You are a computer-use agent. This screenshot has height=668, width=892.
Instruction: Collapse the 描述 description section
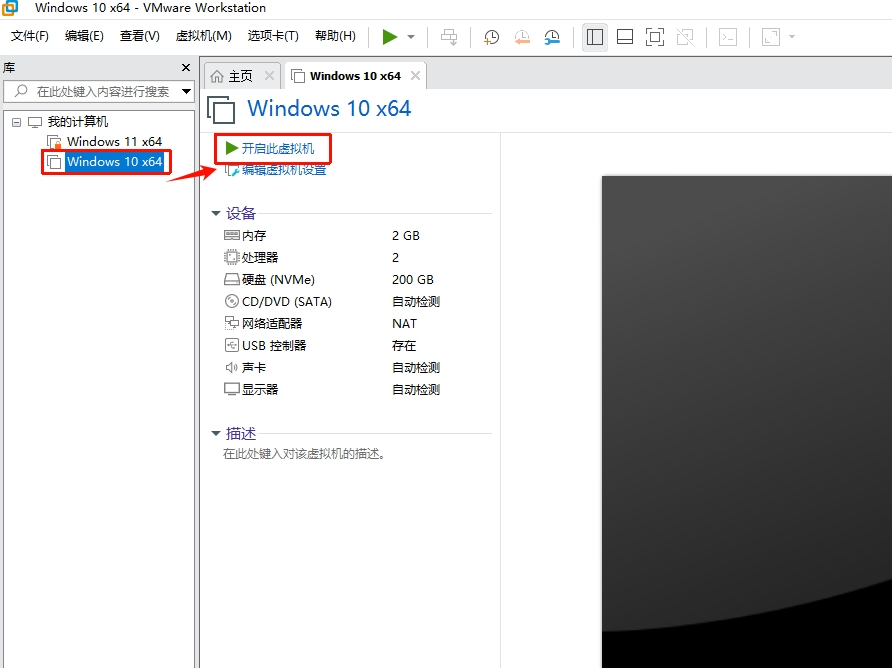pos(216,433)
